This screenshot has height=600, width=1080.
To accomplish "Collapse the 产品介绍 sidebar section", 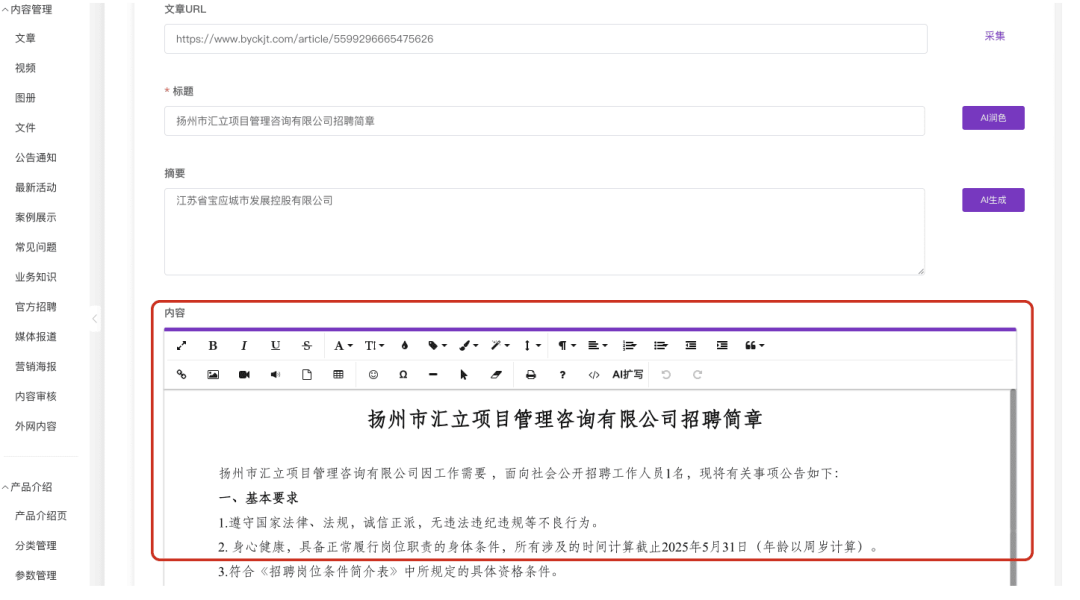I will pyautogui.click(x=28, y=487).
